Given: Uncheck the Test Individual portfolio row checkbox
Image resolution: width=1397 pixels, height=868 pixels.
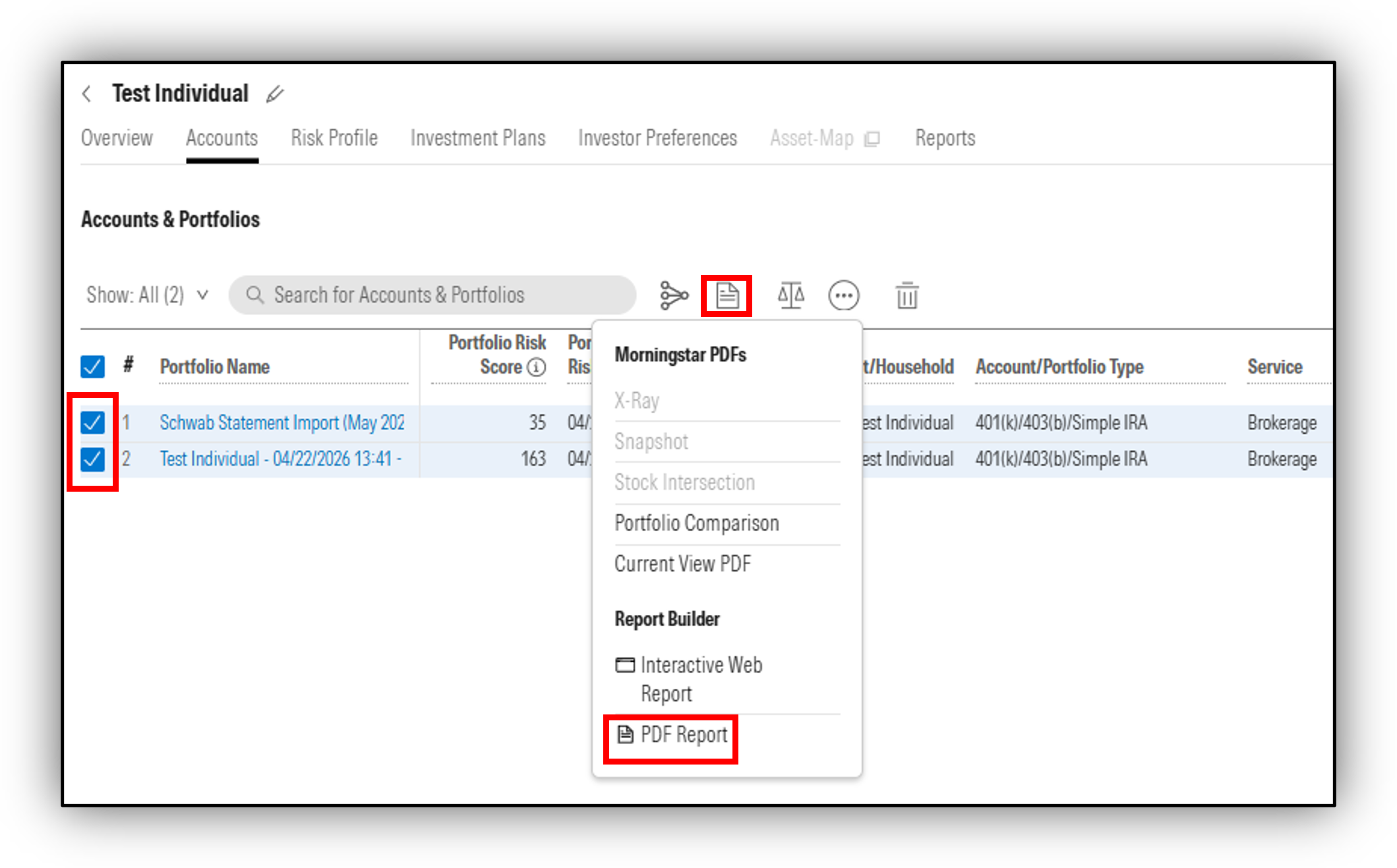Looking at the screenshot, I should coord(92,459).
